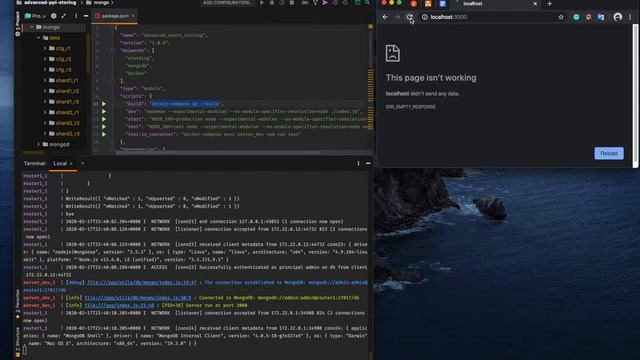Run the "test:in_container" script gutter arrow
Image resolution: width=640 pixels, height=360 pixels.
(104, 134)
